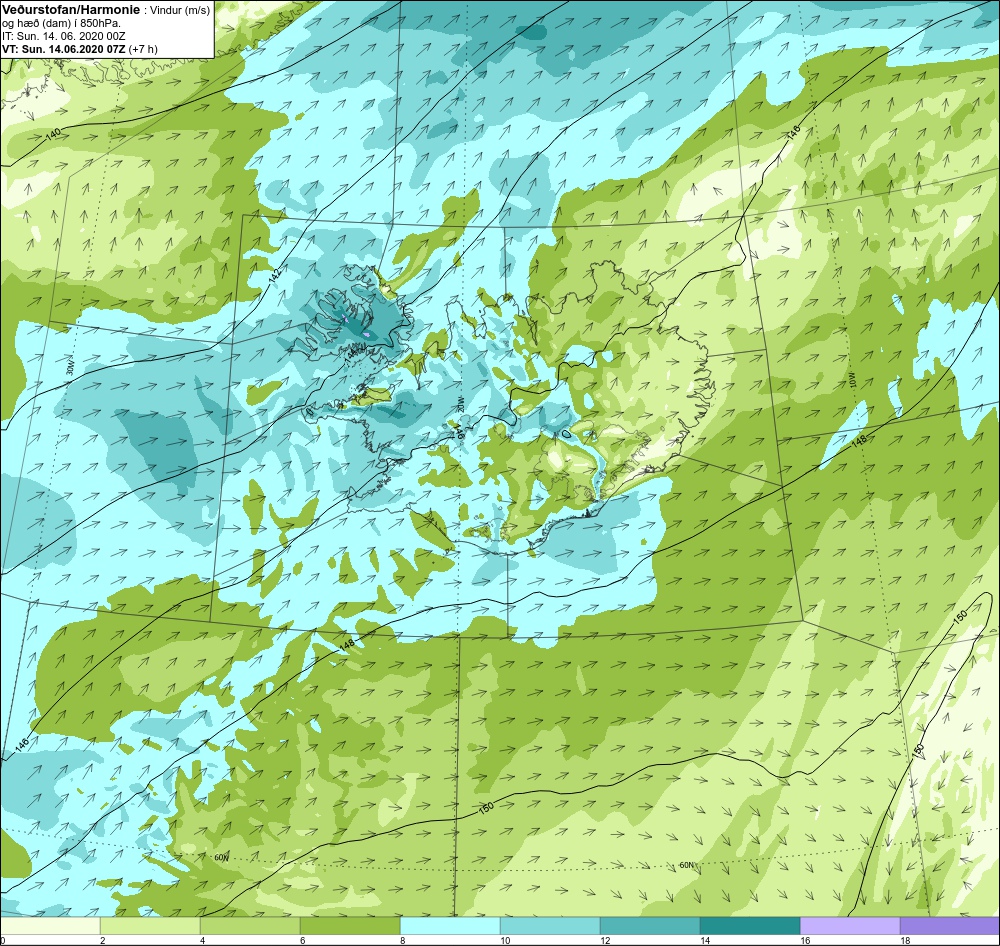Screen dimensions: 1000x946
Task: Click the 30W longitude label
Action: pyautogui.click(x=69, y=366)
